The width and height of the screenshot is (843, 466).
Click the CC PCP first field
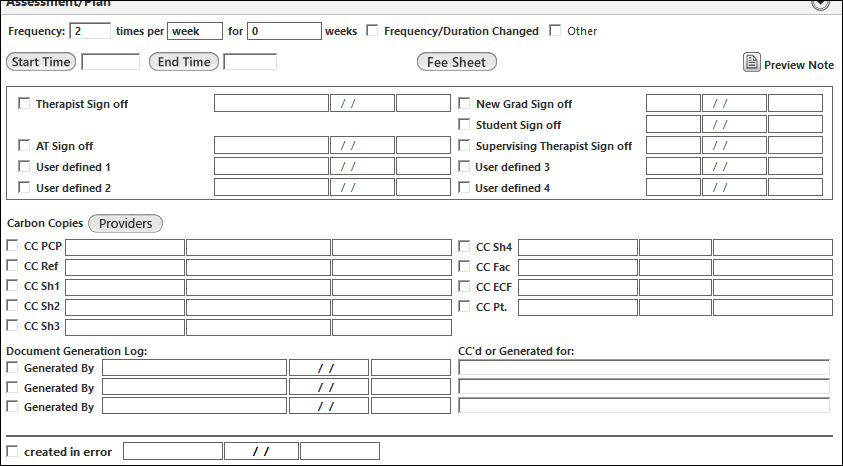125,247
